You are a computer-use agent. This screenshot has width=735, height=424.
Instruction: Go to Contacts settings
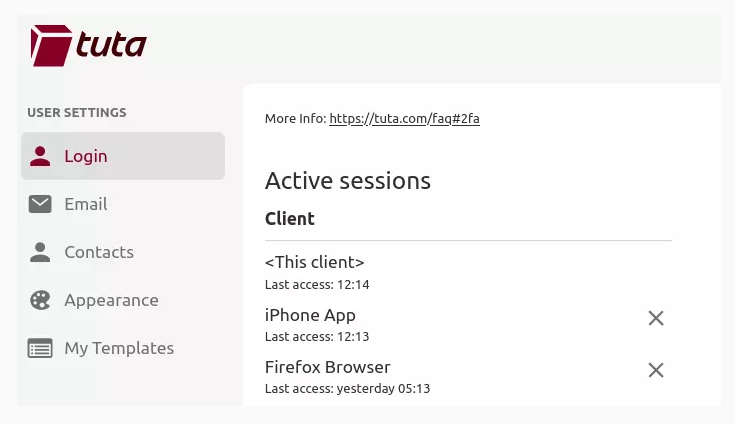pos(99,252)
